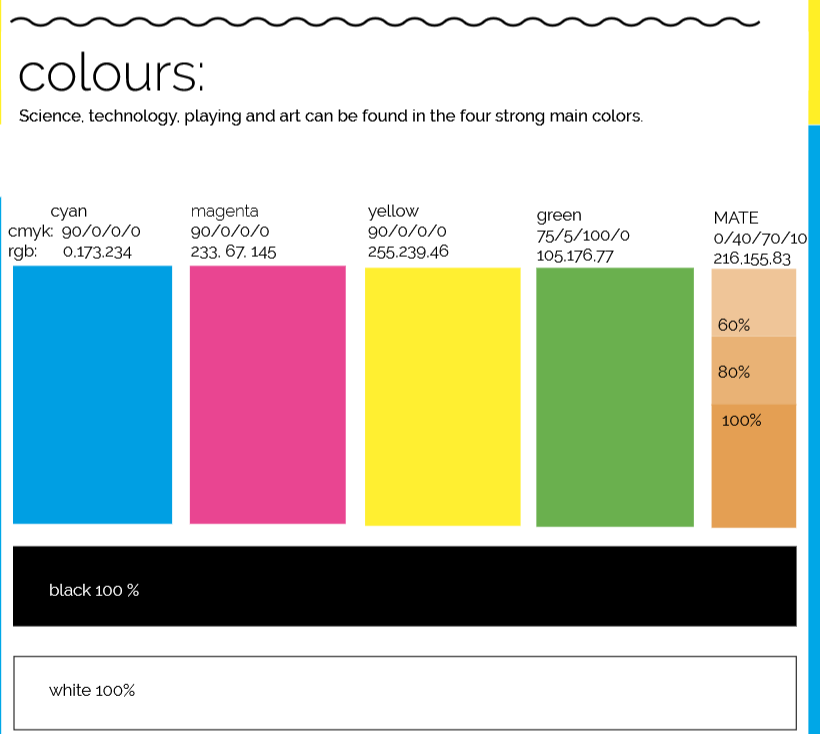Screen dimensions: 820x734
Task: Click the wavy line above the heading
Action: click(390, 21)
